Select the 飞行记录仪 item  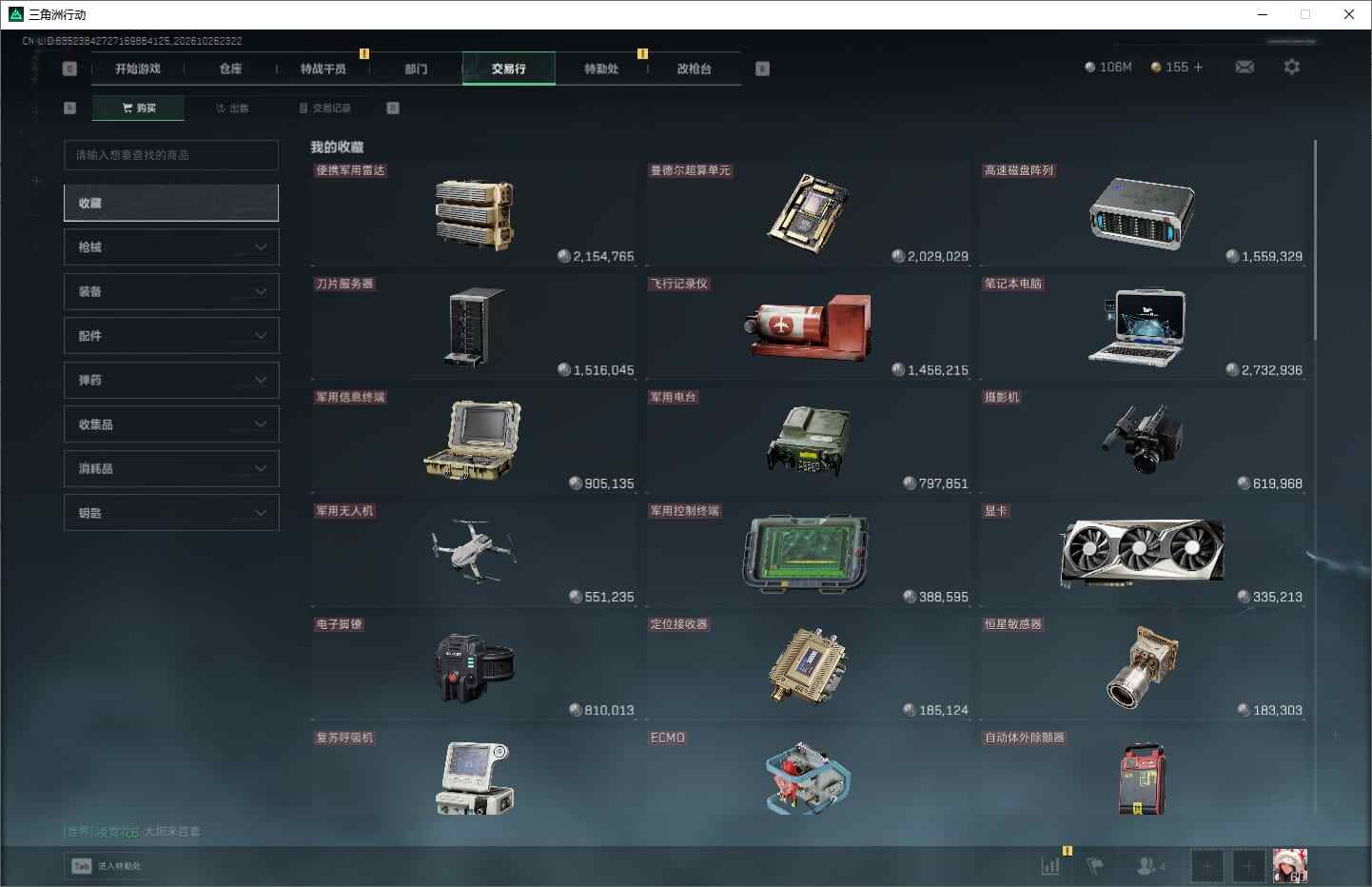(x=808, y=327)
